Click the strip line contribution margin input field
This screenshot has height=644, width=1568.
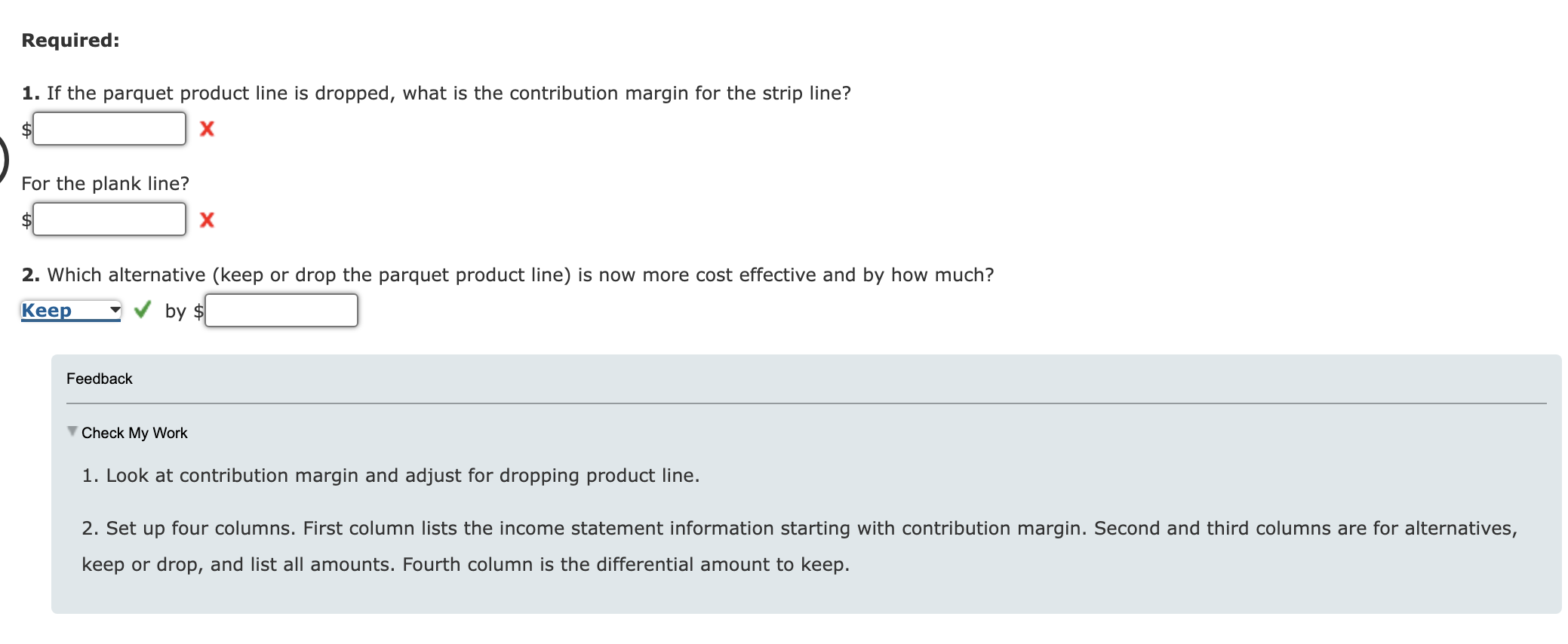pyautogui.click(x=109, y=129)
